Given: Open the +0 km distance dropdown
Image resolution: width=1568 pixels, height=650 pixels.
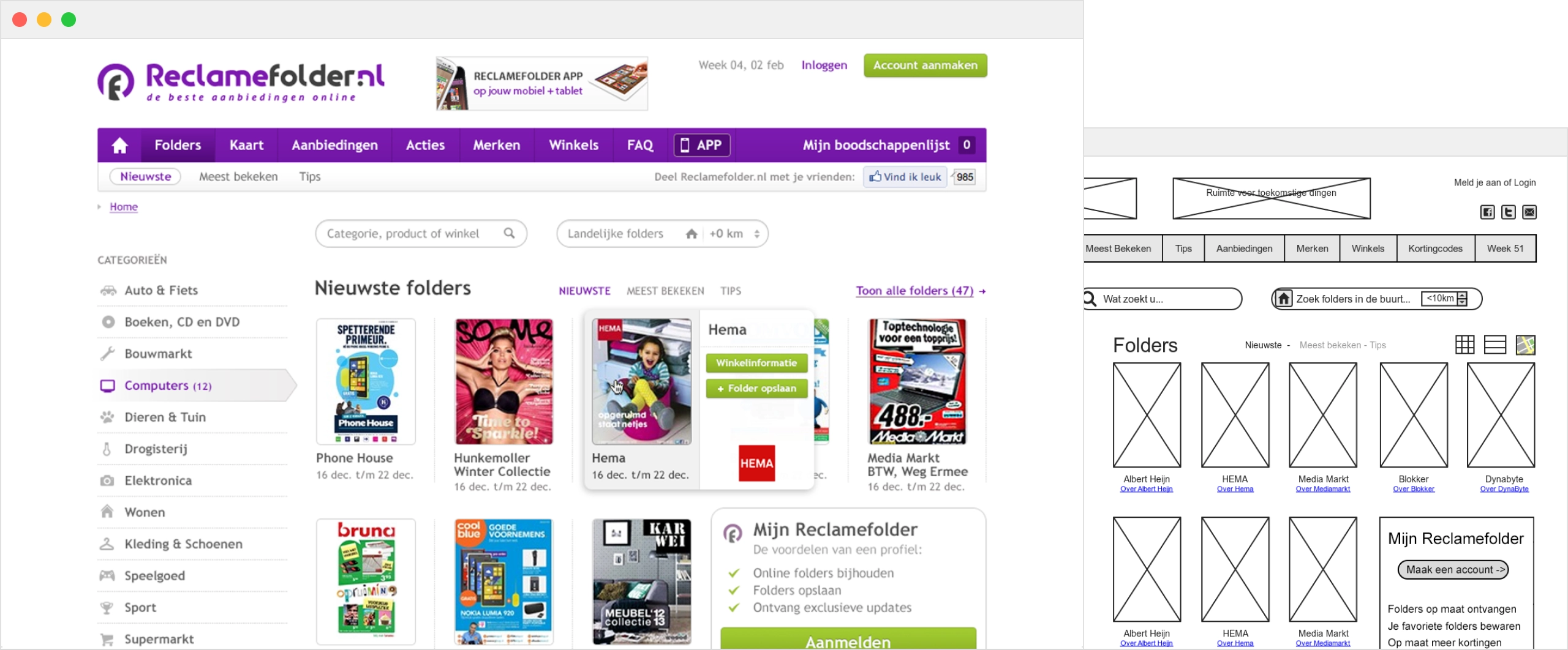Looking at the screenshot, I should 735,234.
